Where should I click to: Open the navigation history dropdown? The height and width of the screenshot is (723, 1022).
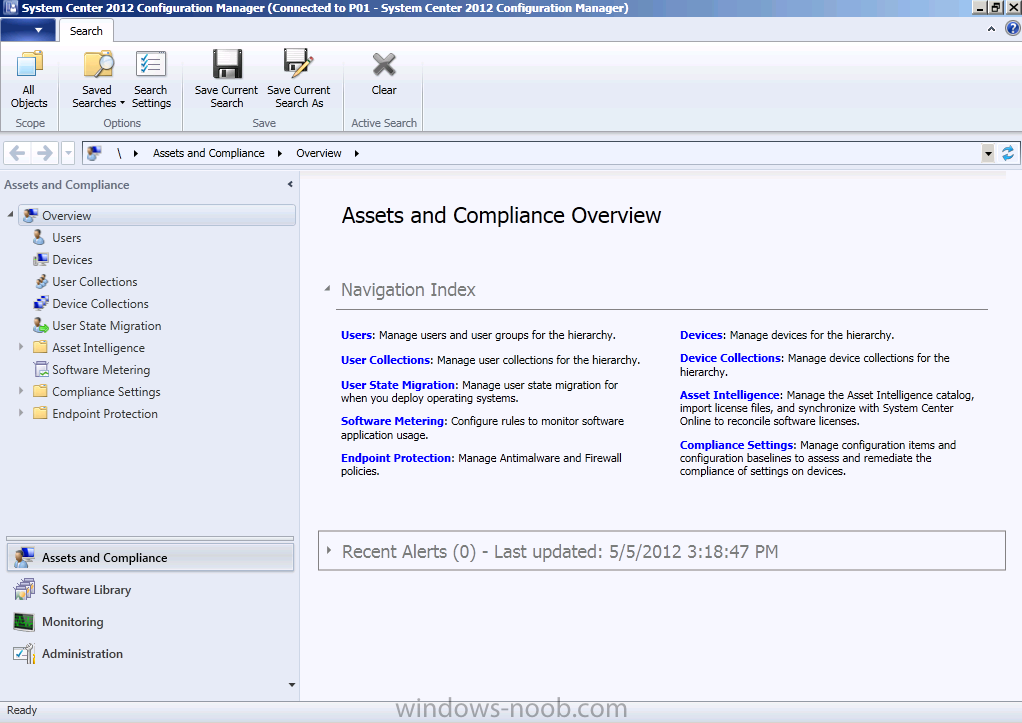[68, 153]
